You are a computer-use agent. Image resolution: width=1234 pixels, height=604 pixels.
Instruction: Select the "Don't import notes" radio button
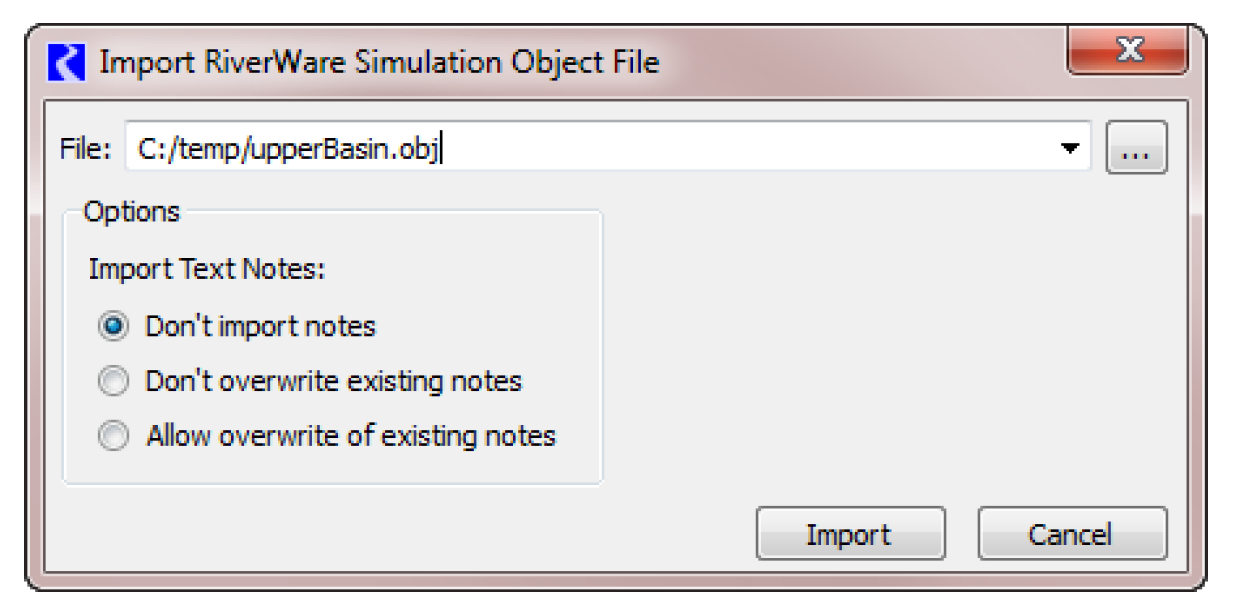tap(113, 326)
